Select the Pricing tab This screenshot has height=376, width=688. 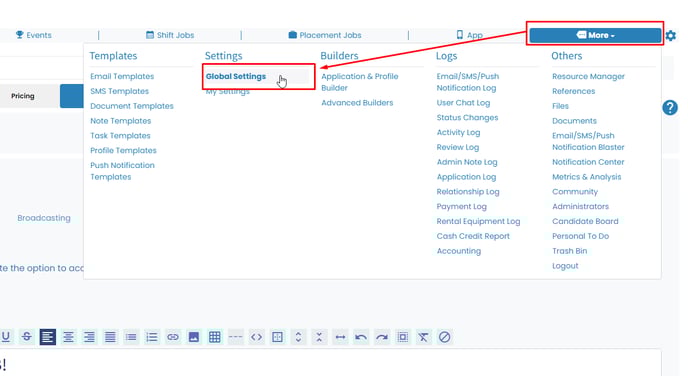(x=23, y=96)
